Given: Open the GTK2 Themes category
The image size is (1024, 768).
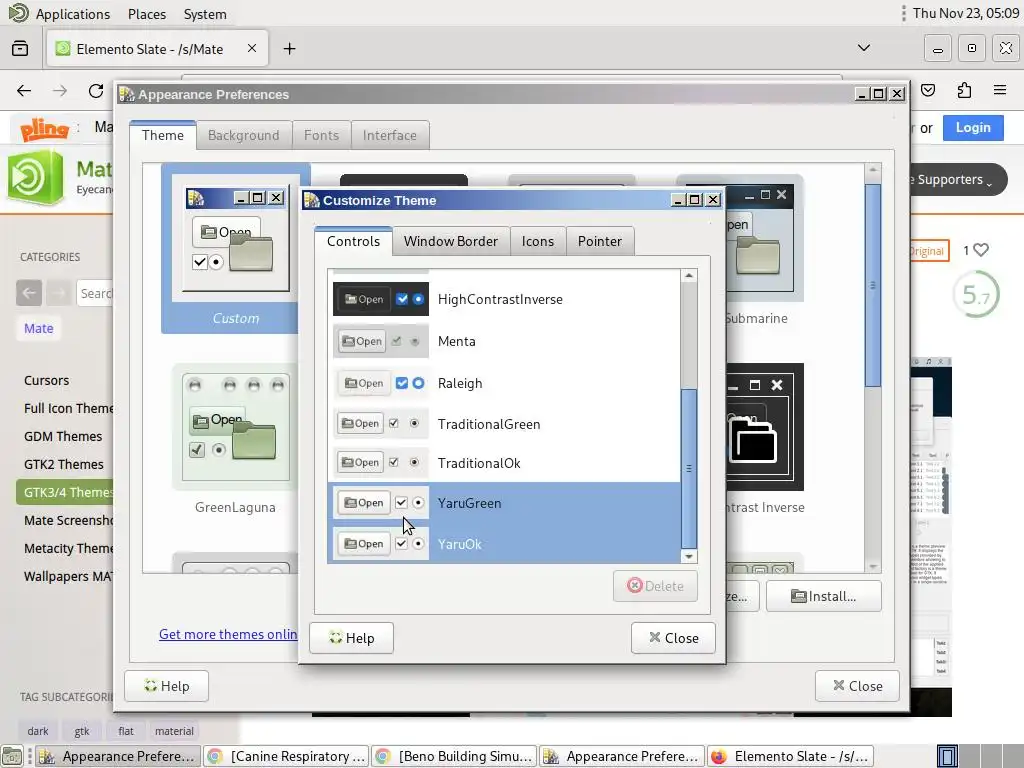Looking at the screenshot, I should tap(64, 464).
